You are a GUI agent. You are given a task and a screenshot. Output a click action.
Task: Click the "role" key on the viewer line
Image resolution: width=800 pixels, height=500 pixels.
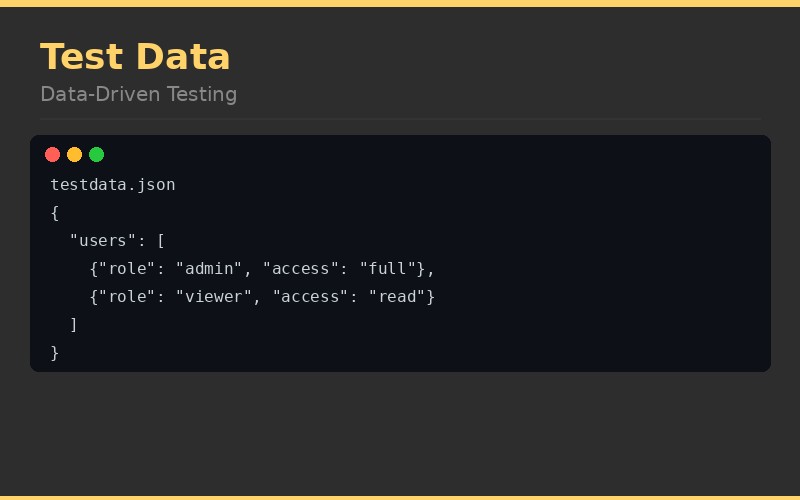[x=128, y=297]
